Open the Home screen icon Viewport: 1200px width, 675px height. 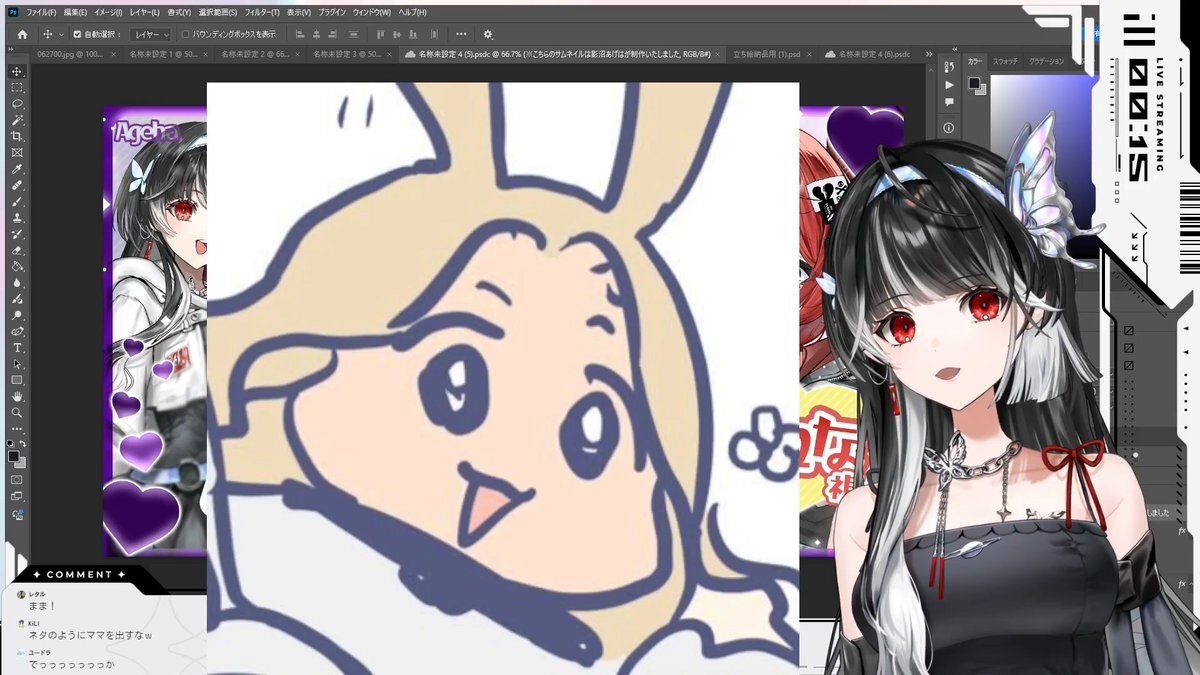22,34
